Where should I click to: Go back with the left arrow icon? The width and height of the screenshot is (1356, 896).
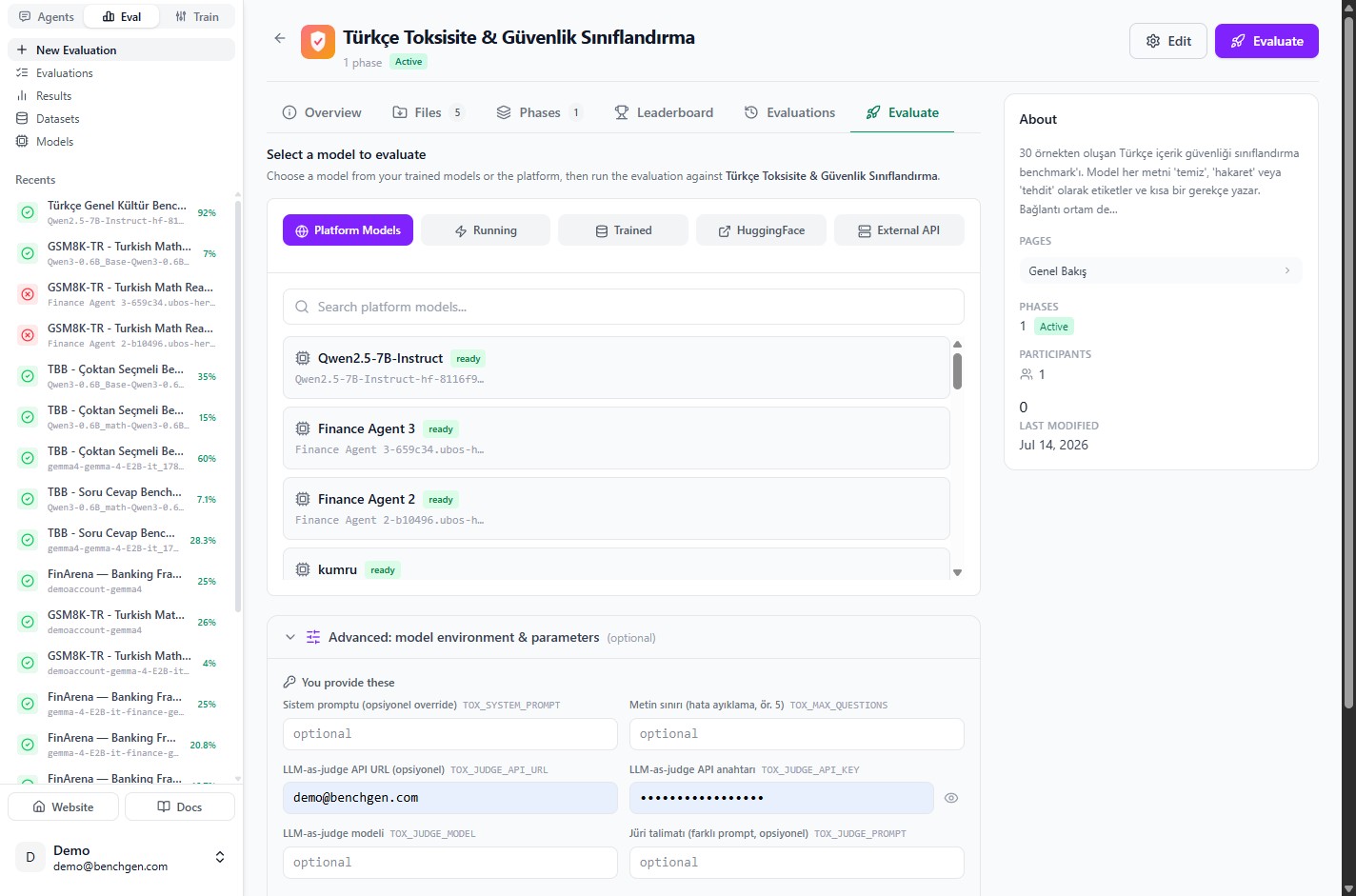(280, 38)
